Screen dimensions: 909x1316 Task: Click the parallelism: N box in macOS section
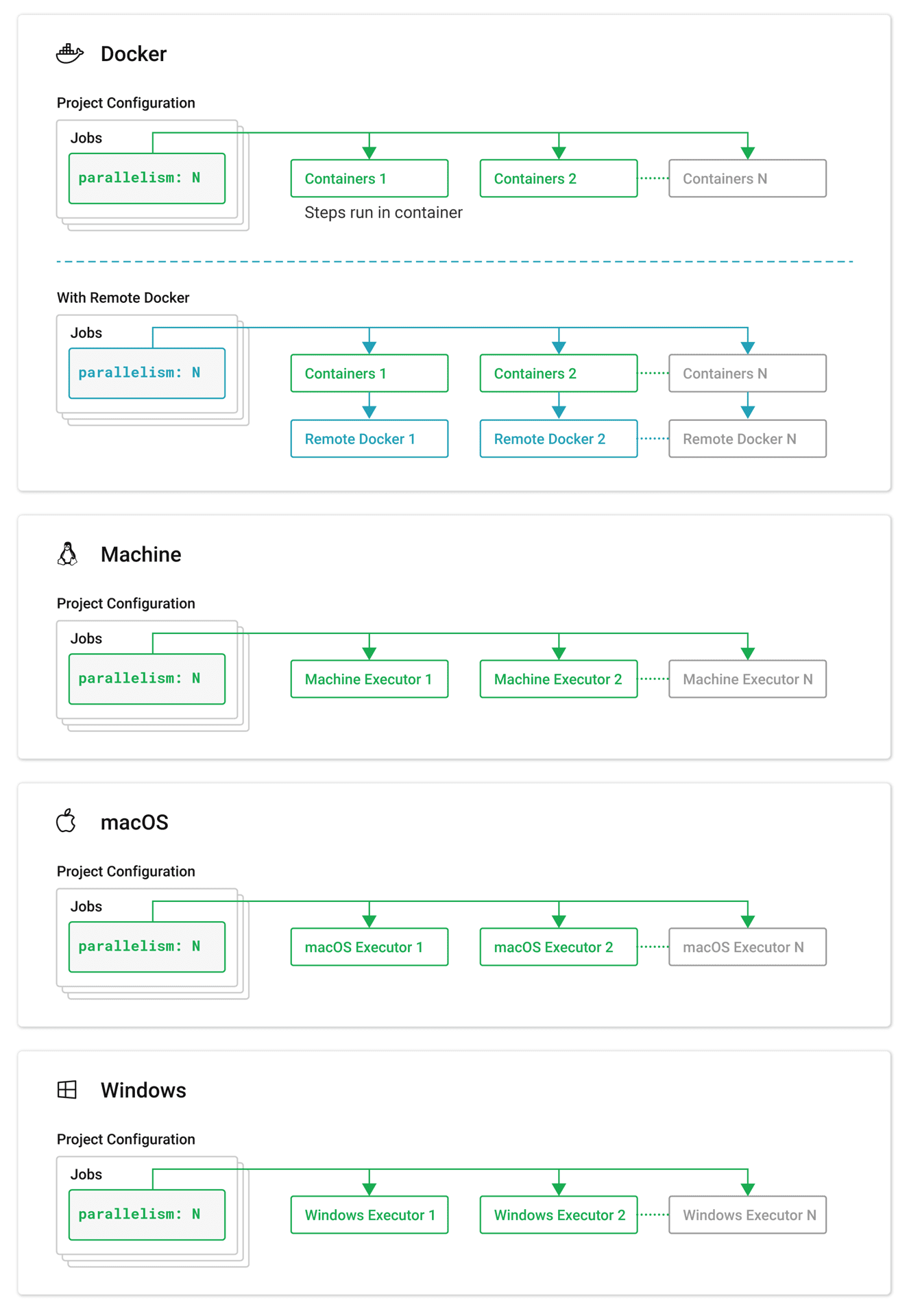147,947
